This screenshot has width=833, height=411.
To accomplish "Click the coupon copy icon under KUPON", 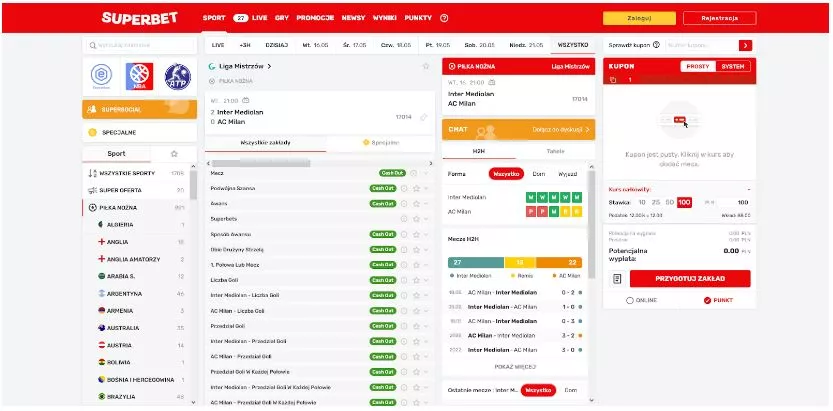I will 613,80.
